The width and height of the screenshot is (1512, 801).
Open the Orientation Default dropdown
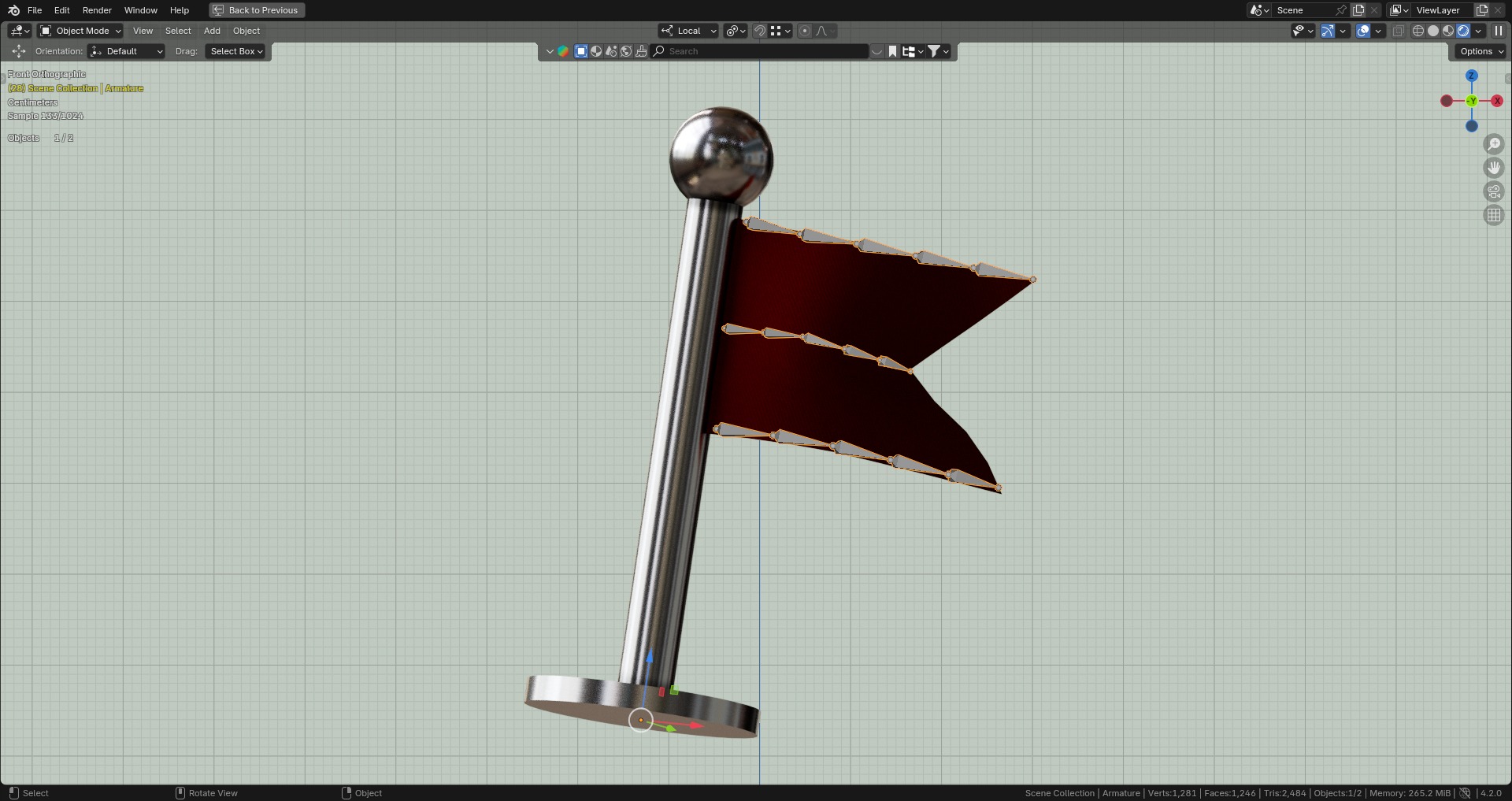(127, 51)
